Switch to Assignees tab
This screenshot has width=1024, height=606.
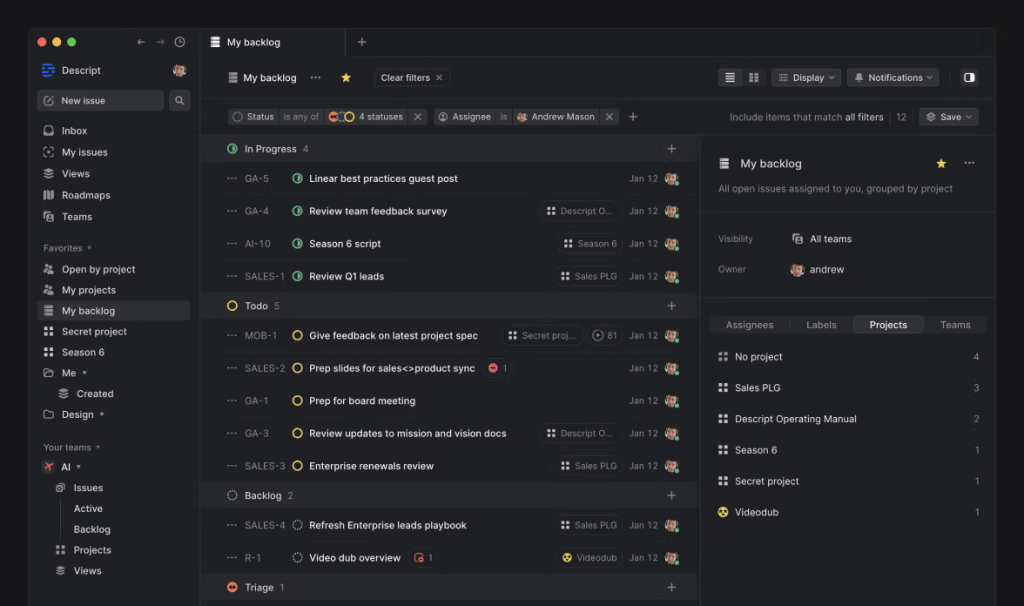(750, 325)
